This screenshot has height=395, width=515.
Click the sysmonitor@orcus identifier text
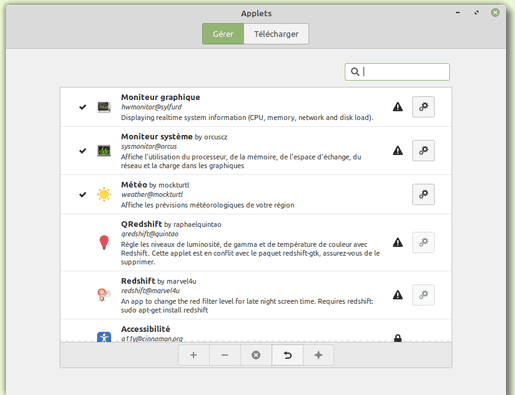point(149,146)
